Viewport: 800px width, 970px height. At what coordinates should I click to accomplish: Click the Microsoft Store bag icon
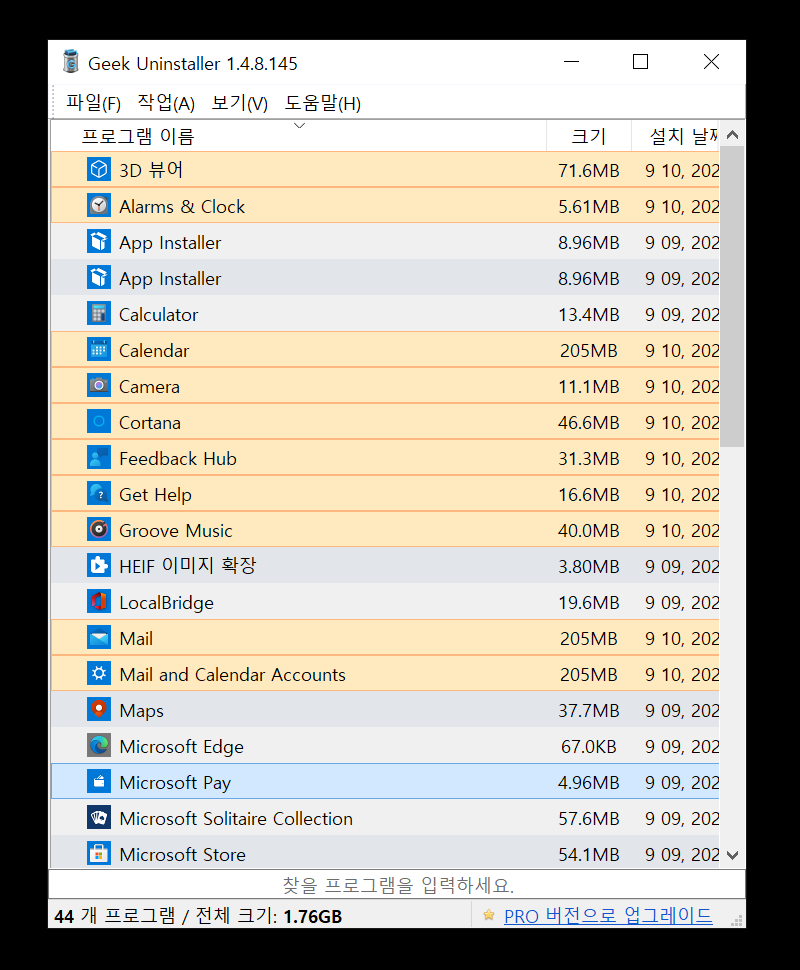99,853
